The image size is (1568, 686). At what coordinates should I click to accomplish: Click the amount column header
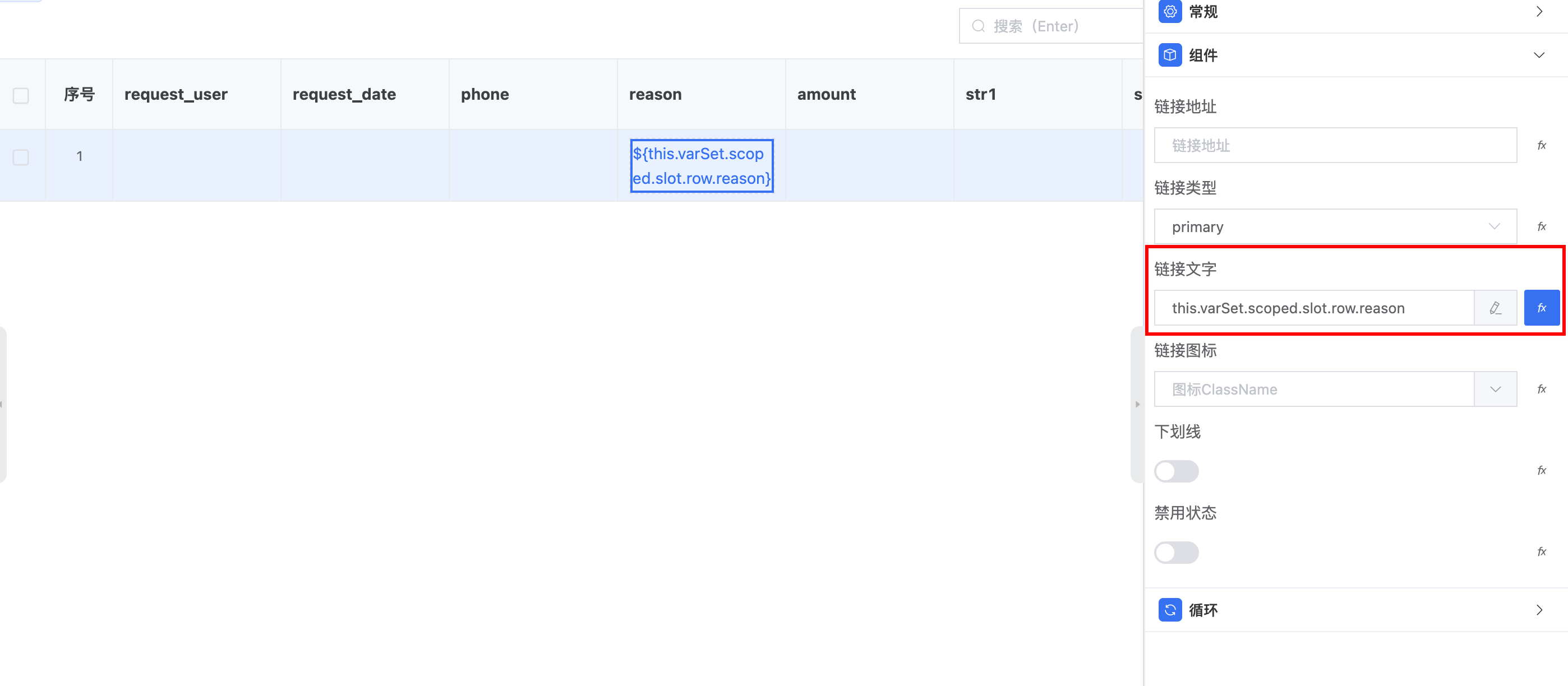click(x=869, y=94)
